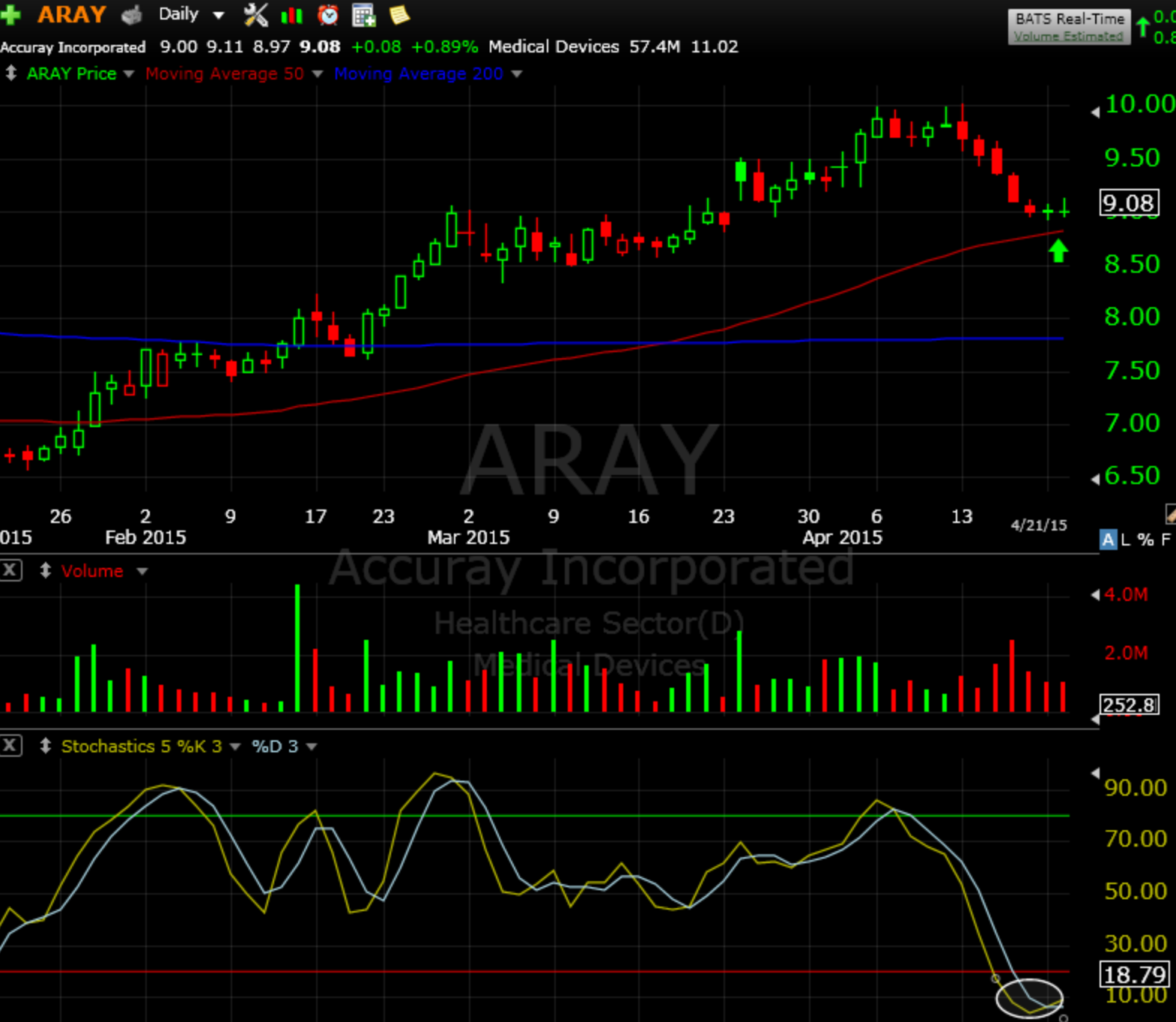Click the ARAY ticker symbol
This screenshot has height=1022, width=1176.
[72, 14]
